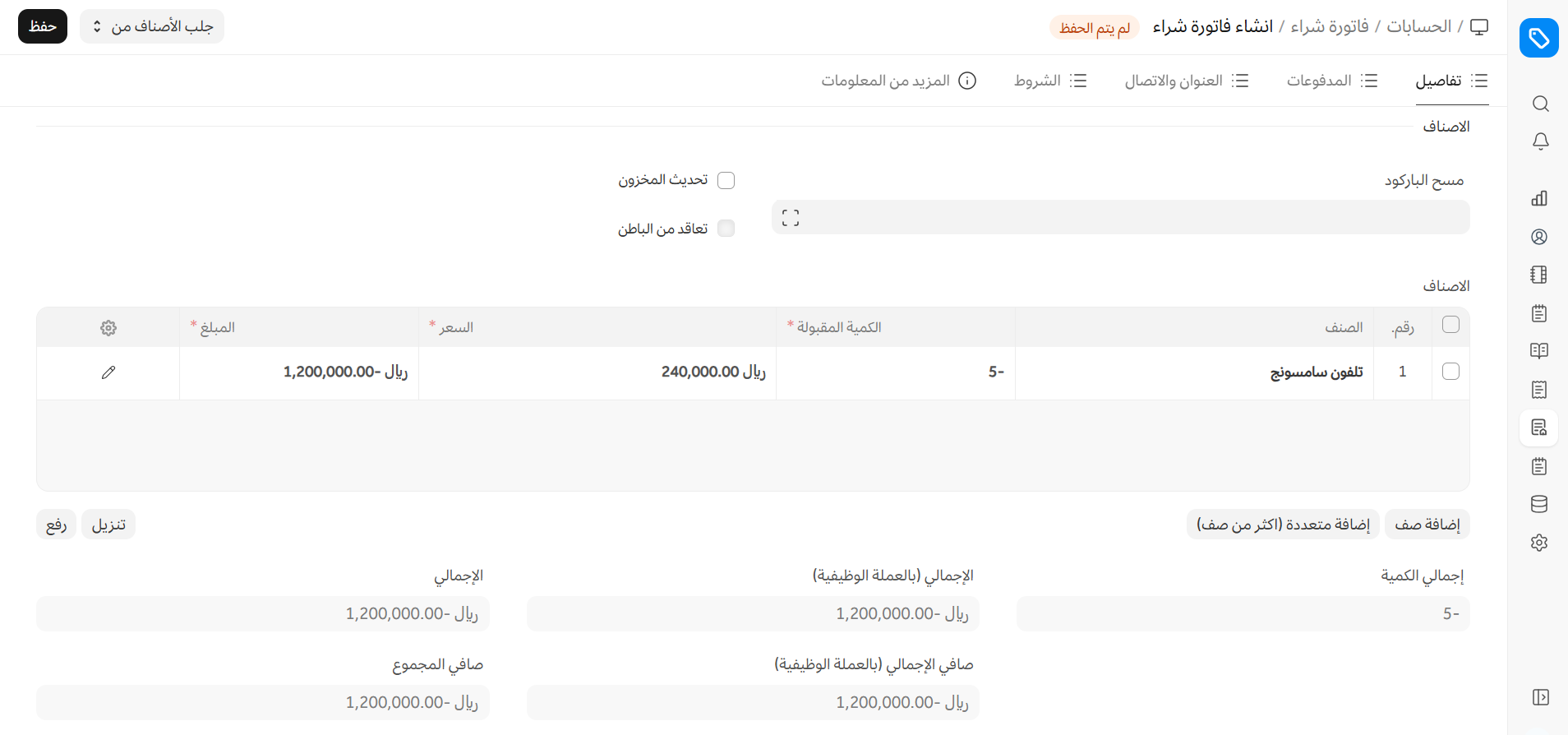Go to the الشروط tab
1568x735 pixels.
(x=1050, y=81)
